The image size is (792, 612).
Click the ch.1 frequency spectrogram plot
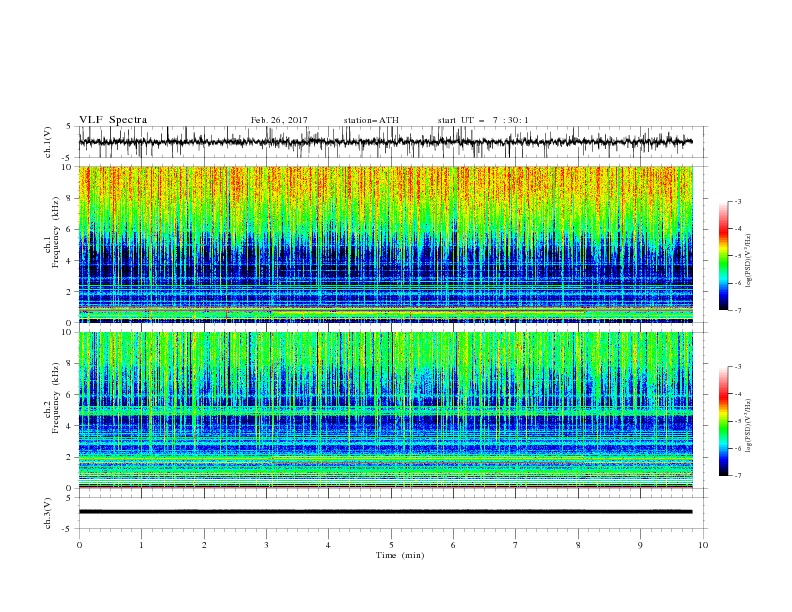pyautogui.click(x=386, y=244)
